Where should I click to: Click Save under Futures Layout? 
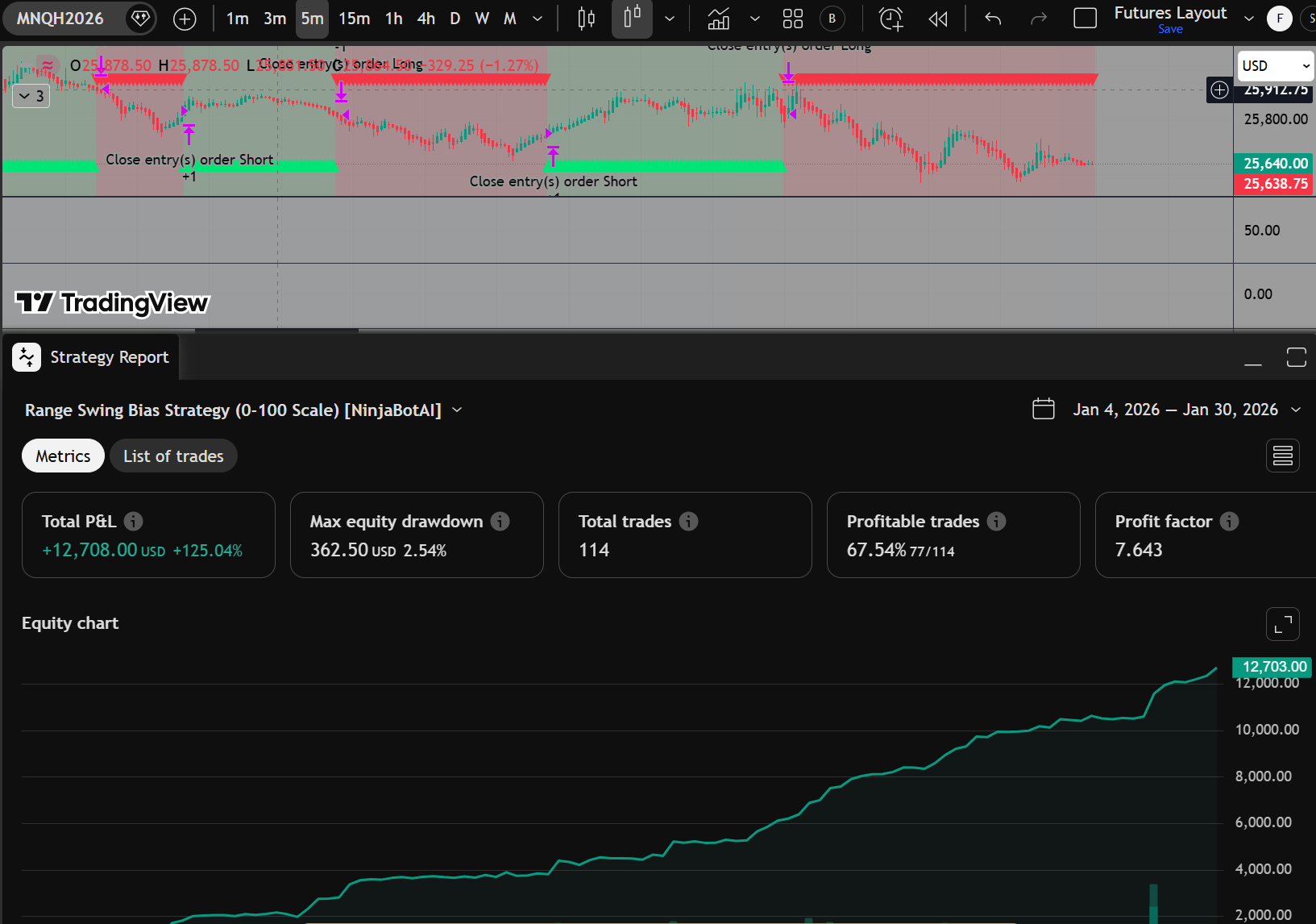coord(1170,29)
